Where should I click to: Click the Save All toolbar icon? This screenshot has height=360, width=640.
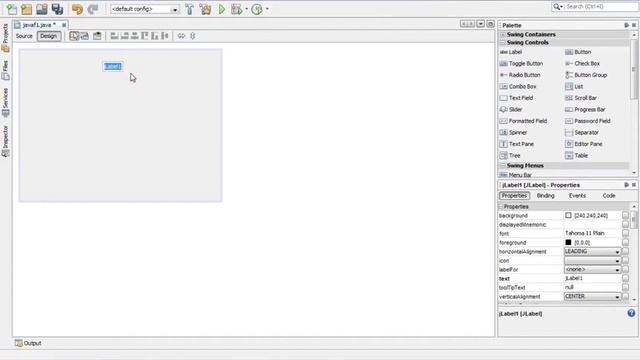coord(58,9)
